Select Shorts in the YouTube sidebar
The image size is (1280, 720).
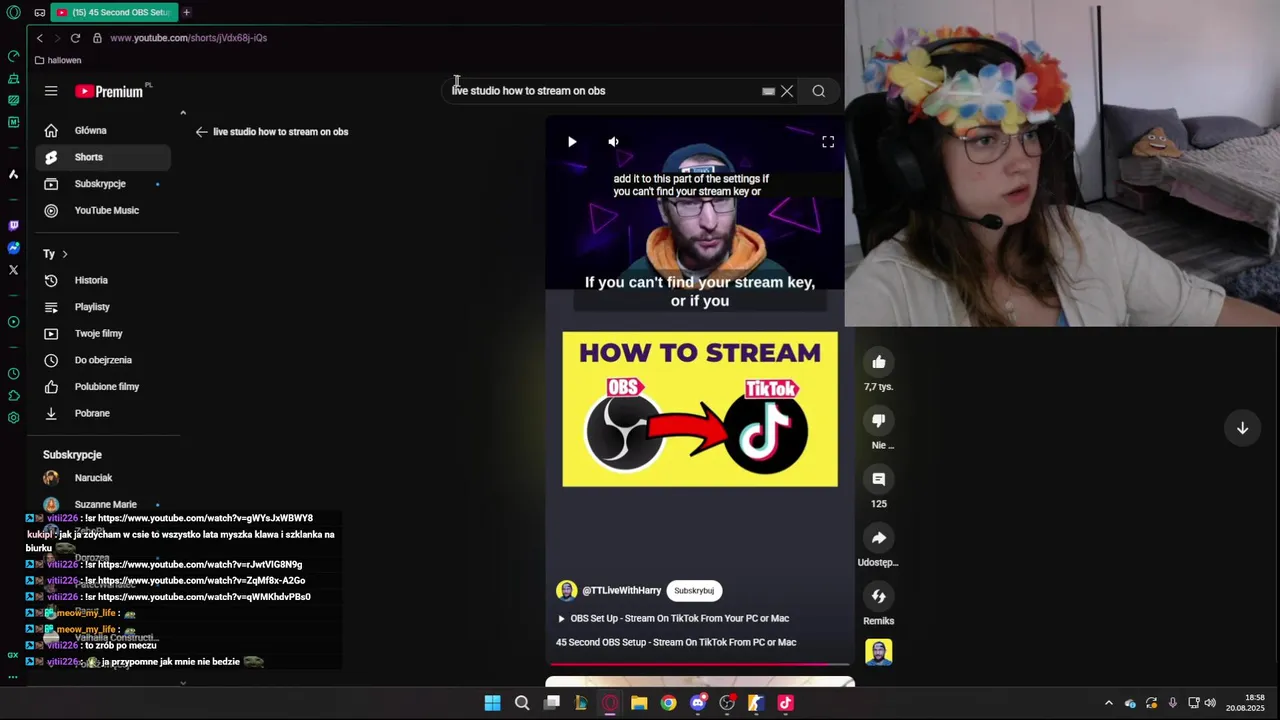(x=103, y=157)
